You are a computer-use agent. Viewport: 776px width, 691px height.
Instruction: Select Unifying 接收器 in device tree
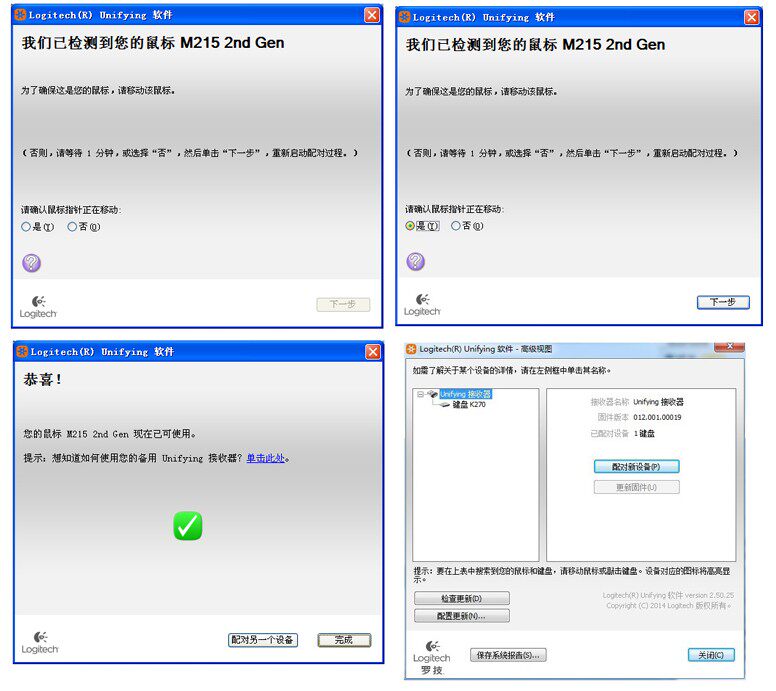click(465, 394)
